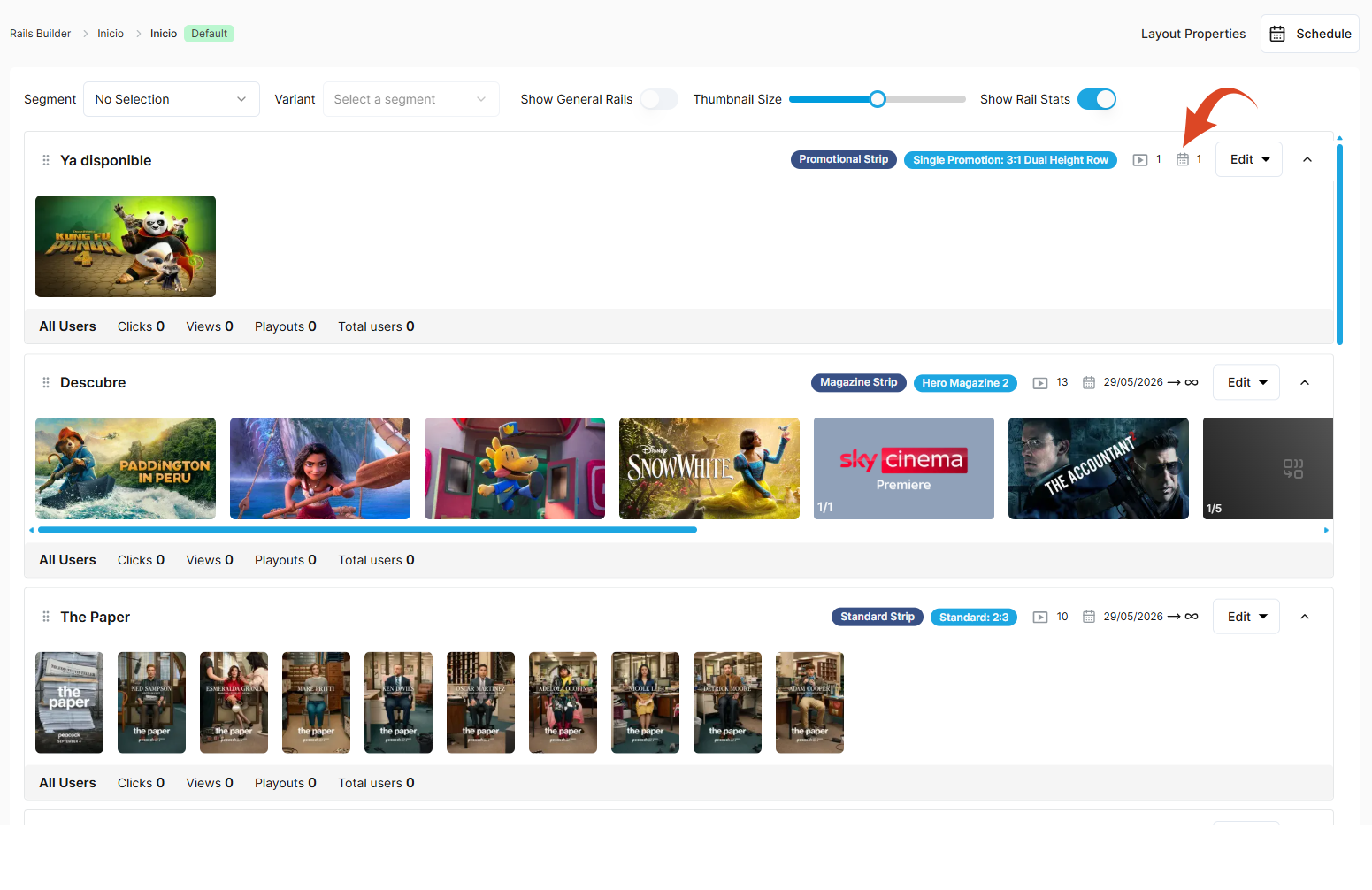Viewport: 1372px width, 890px height.
Task: Click the video count icon in The Paper rail
Action: (x=1040, y=617)
